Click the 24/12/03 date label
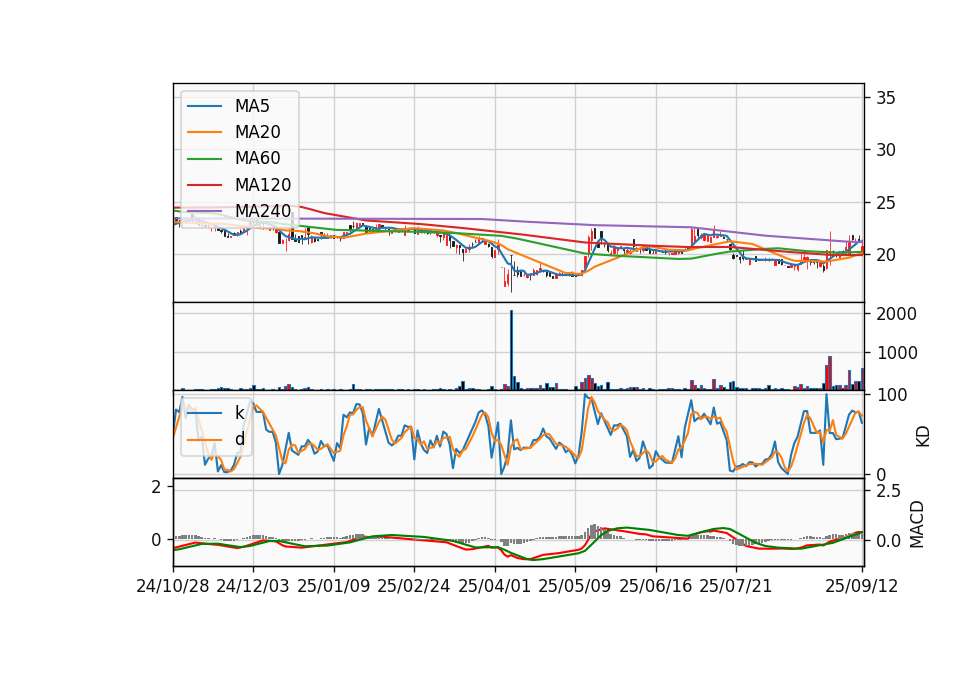This screenshot has width=960, height=690. tap(253, 586)
